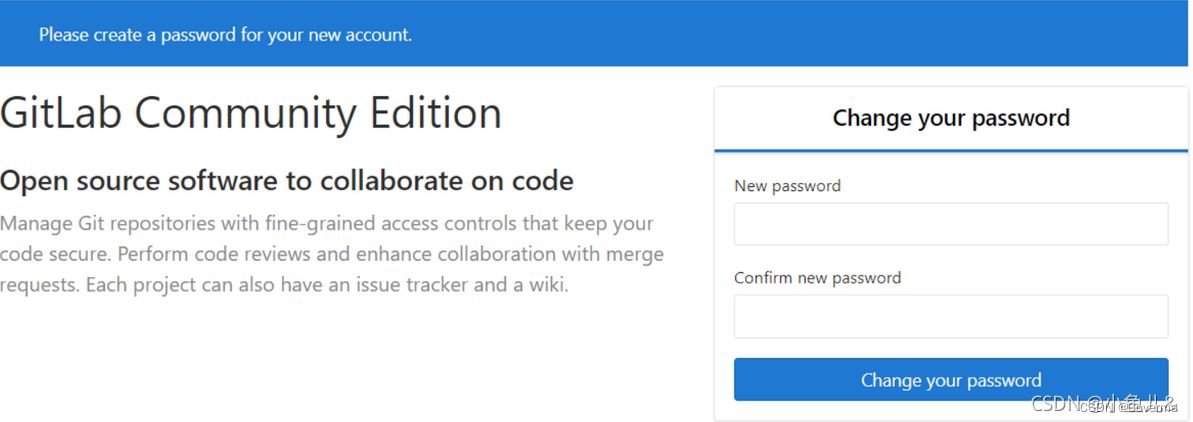Click the blue alert banner message text
This screenshot has width=1193, height=422.
click(x=225, y=34)
